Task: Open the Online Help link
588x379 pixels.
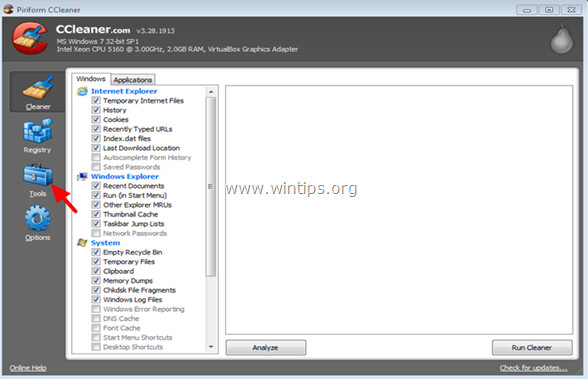Action: click(28, 368)
